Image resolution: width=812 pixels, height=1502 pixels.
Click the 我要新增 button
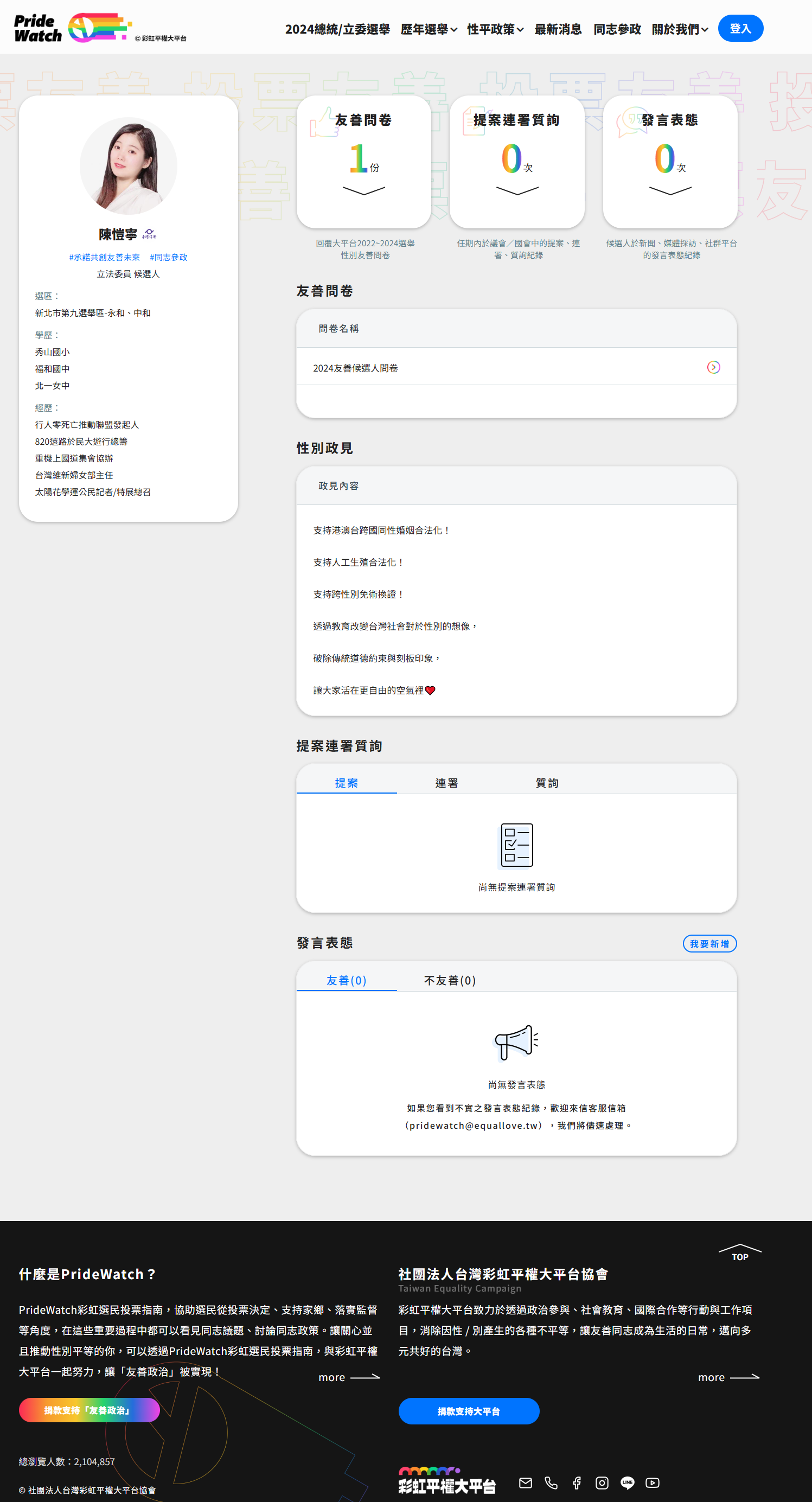click(x=709, y=943)
